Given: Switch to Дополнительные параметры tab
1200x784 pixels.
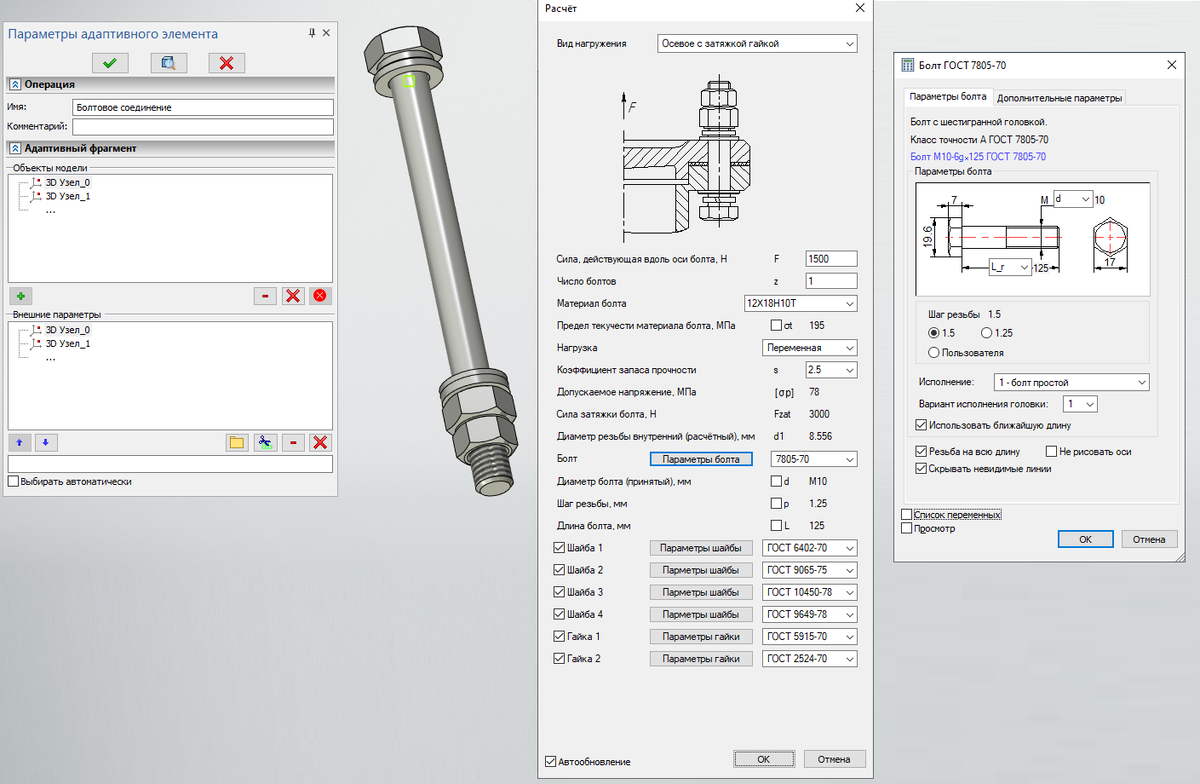Looking at the screenshot, I should tap(1060, 98).
